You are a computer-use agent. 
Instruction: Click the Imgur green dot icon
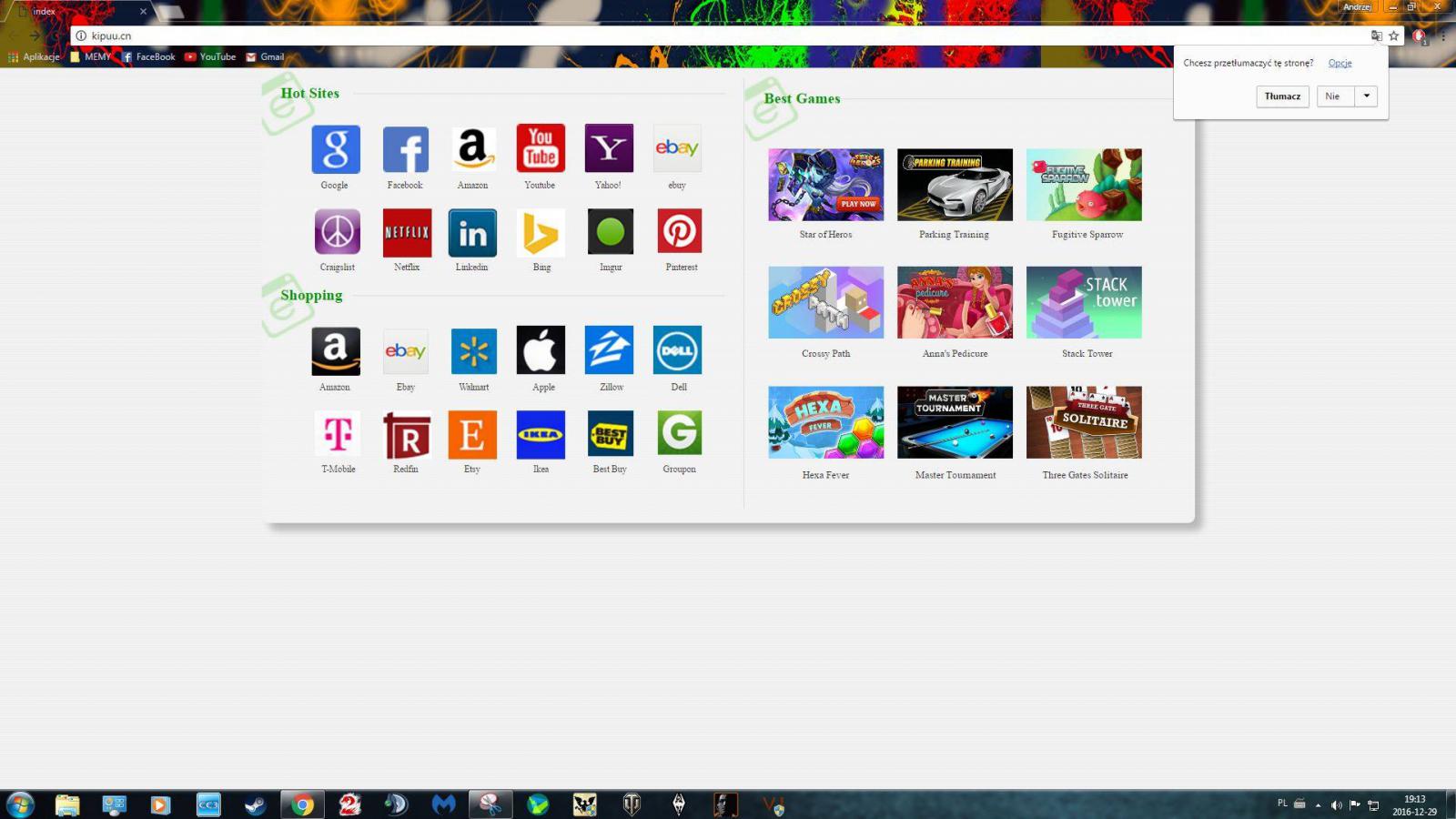[x=611, y=231]
